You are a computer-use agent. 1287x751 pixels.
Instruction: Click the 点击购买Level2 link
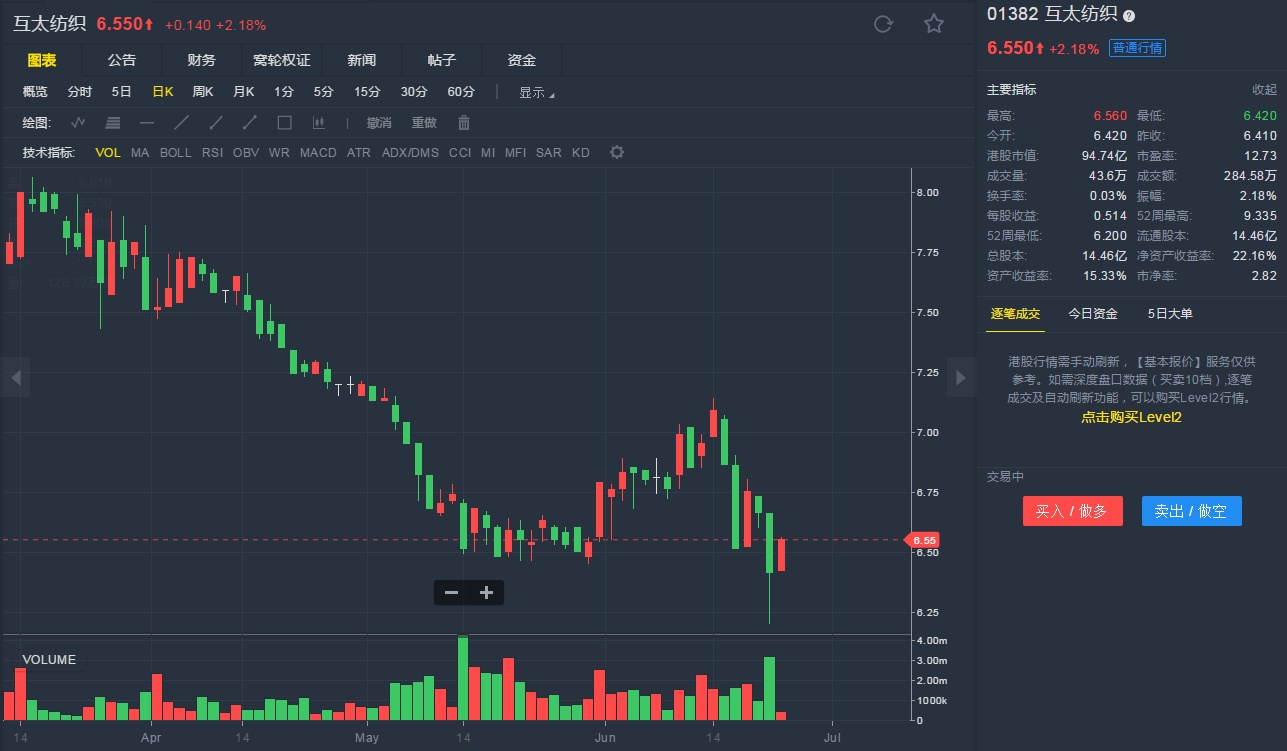(1131, 417)
